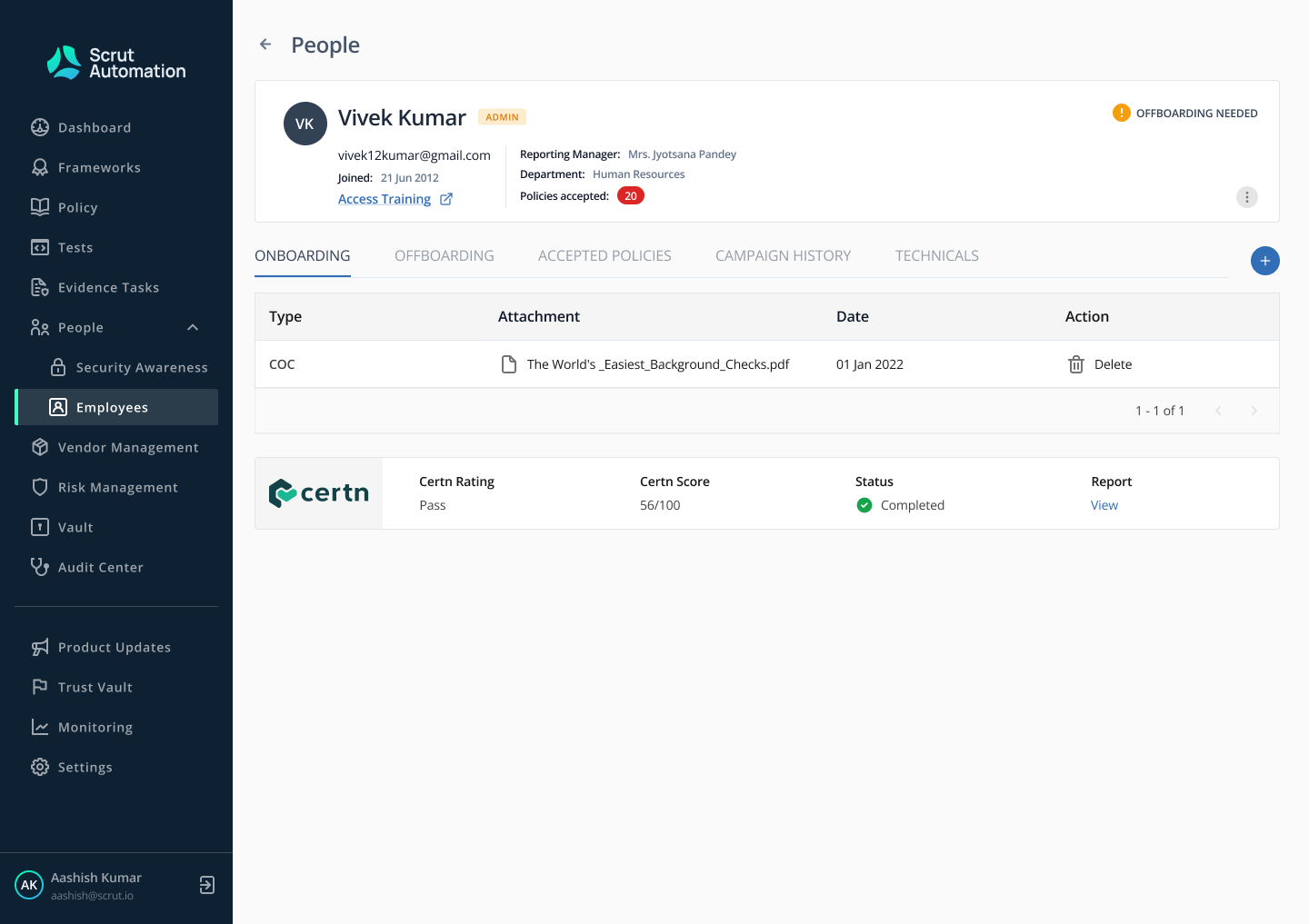Switch to the Onboarding tab
1309x924 pixels.
pos(303,256)
